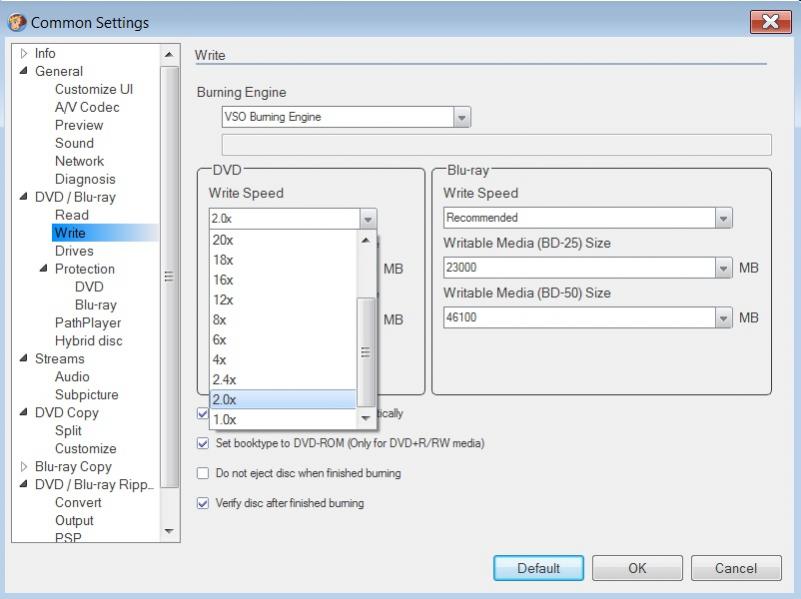801x599 pixels.
Task: Expand the Blu-ray Copy tree node
Action: click(x=24, y=467)
